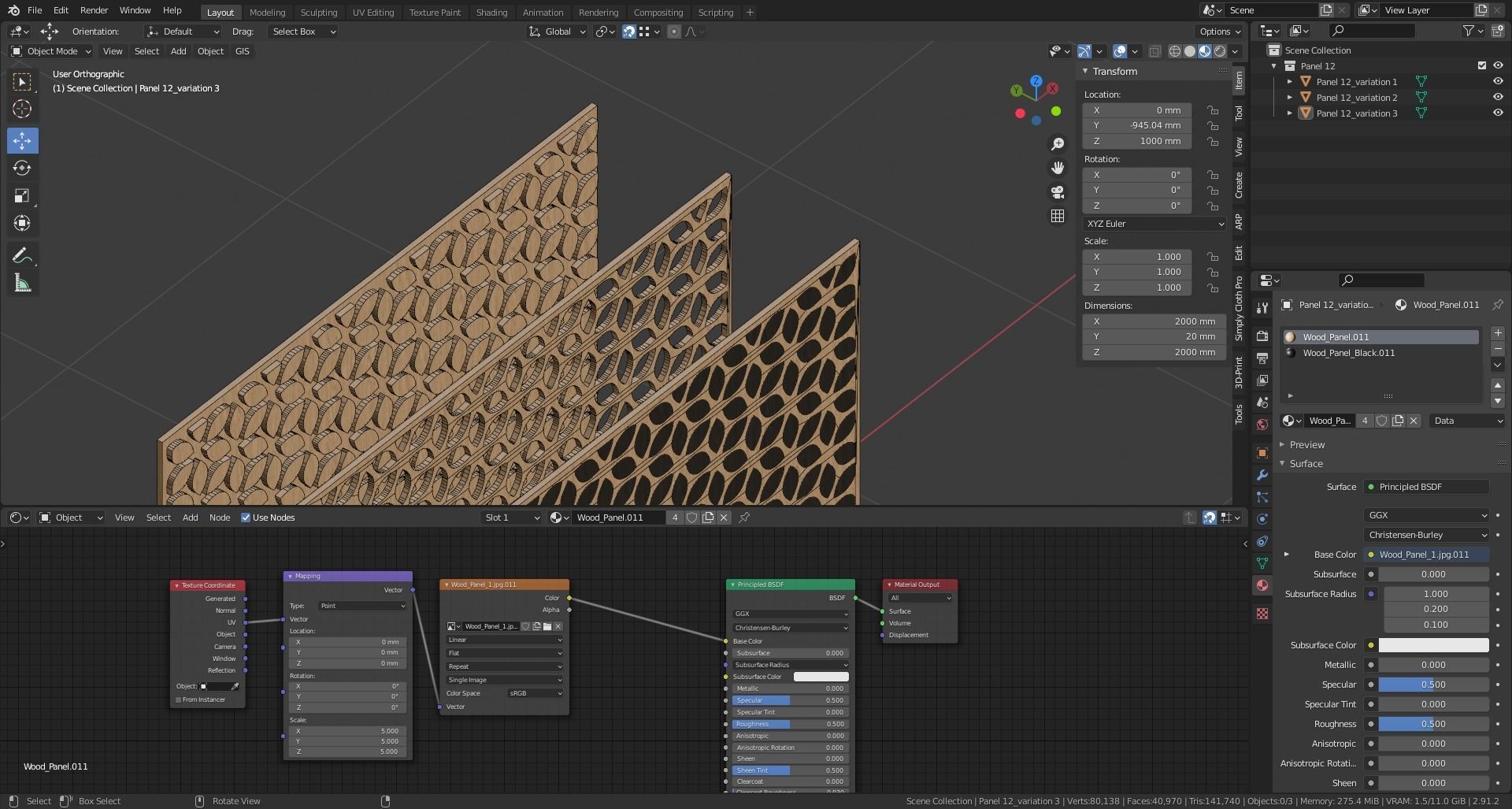The height and width of the screenshot is (809, 1512).
Task: Open the Tool sidebar tab
Action: [1239, 113]
